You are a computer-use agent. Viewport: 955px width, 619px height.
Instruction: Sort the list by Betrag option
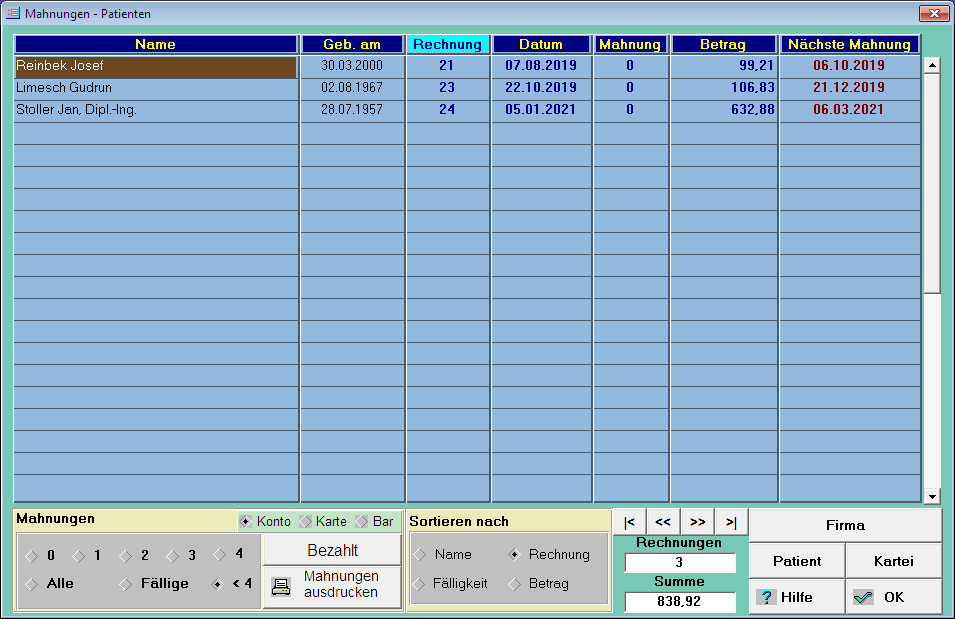click(x=516, y=584)
